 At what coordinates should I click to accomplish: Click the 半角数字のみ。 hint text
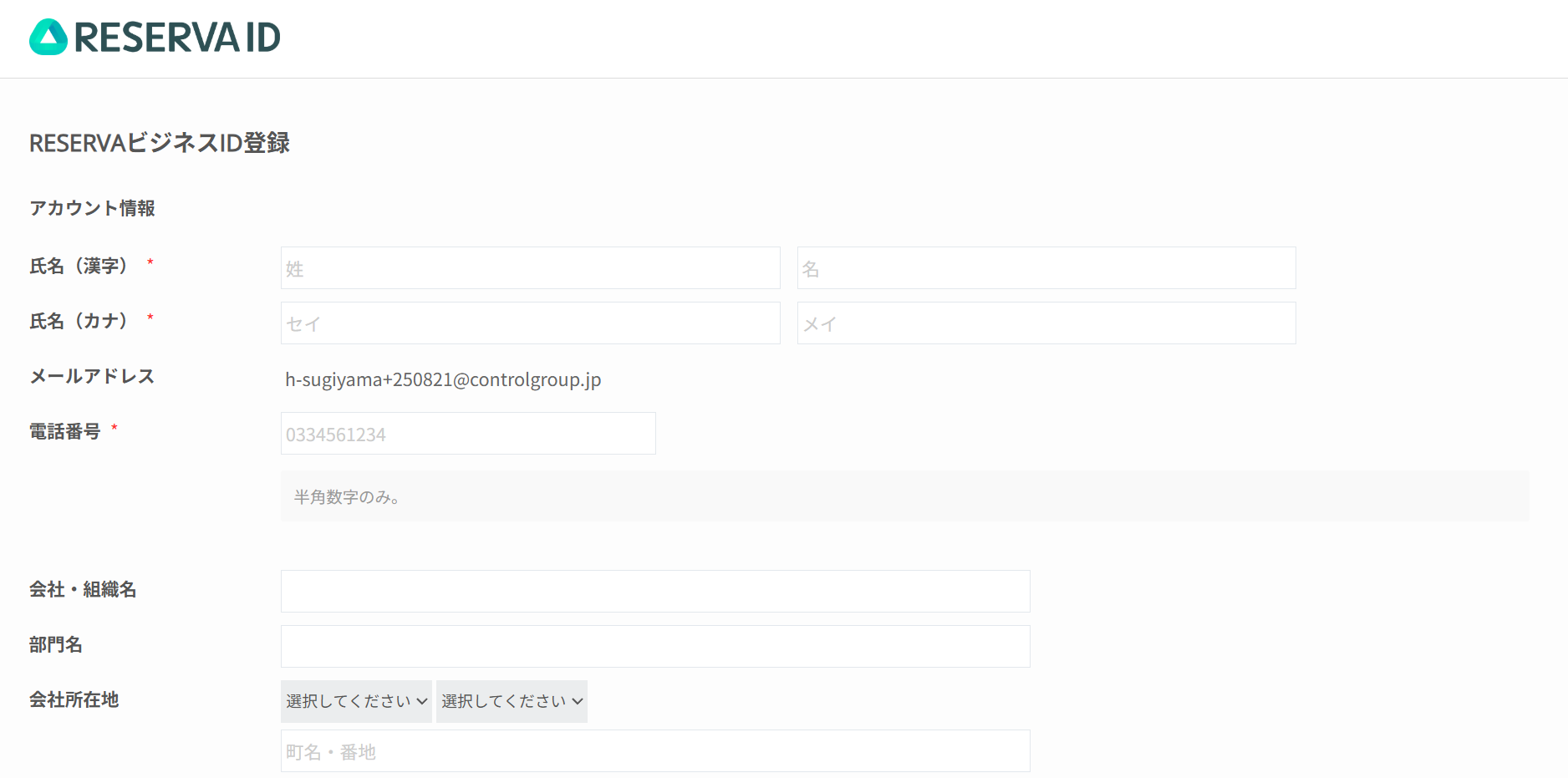pyautogui.click(x=347, y=497)
